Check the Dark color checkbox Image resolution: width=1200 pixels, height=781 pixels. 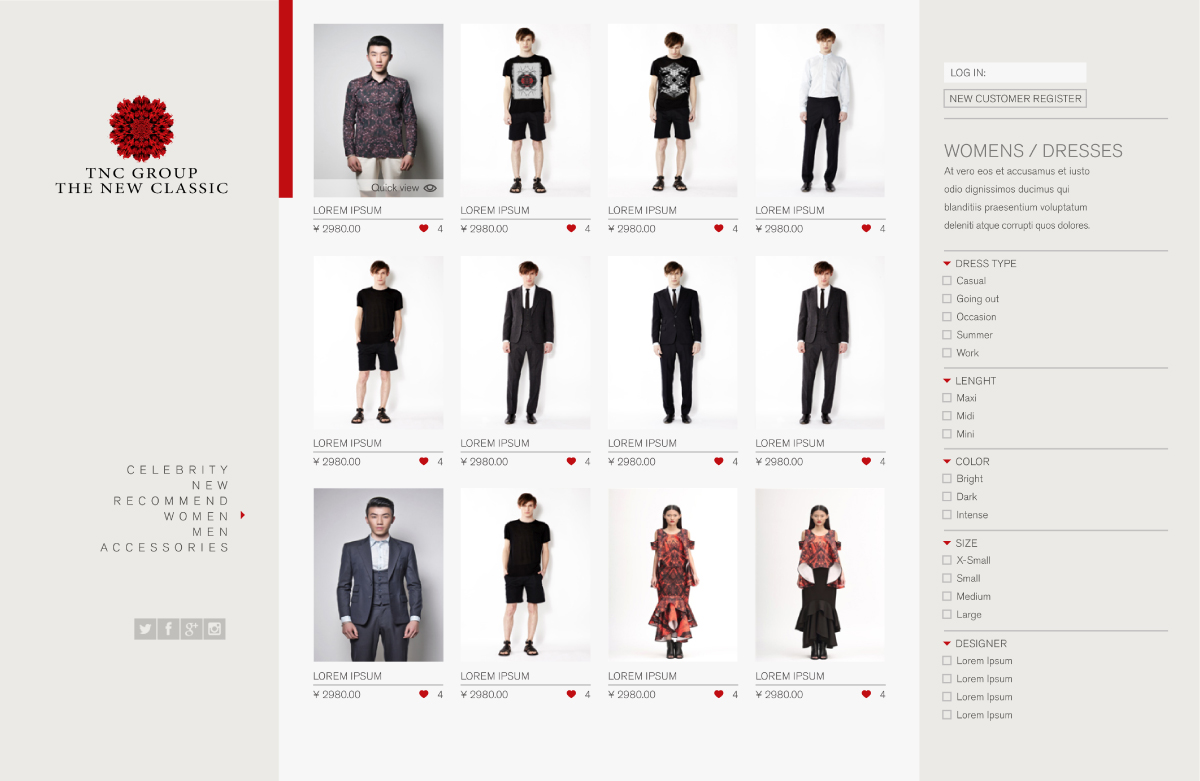(x=947, y=497)
